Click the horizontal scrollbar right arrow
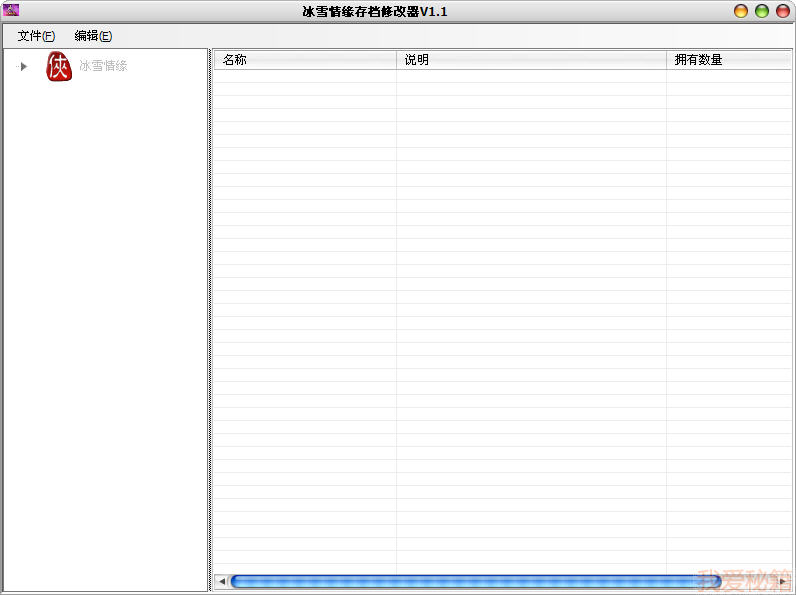The image size is (796, 595). click(x=782, y=581)
